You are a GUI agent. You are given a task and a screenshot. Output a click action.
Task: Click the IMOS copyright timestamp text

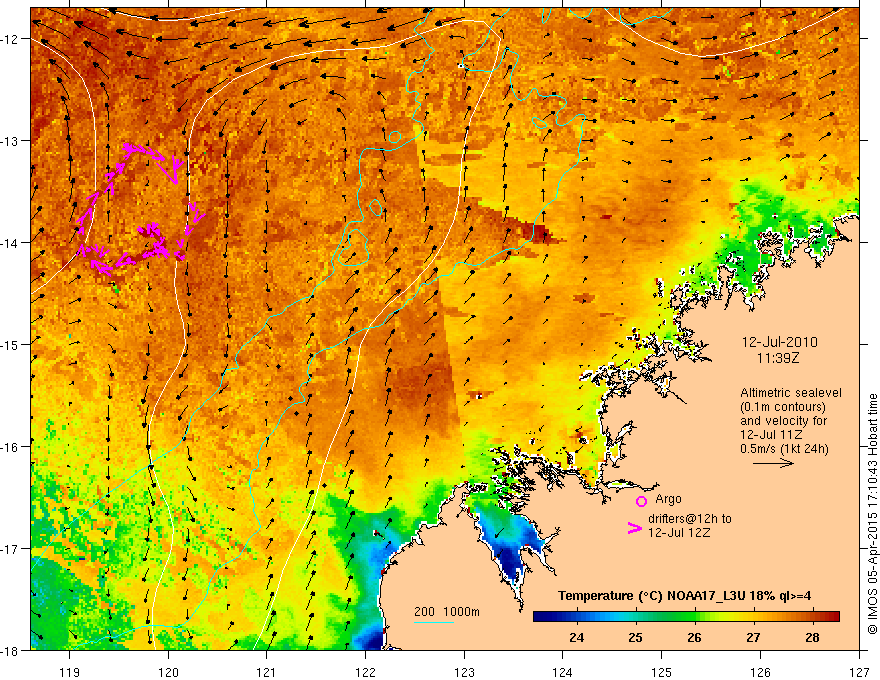(872, 514)
